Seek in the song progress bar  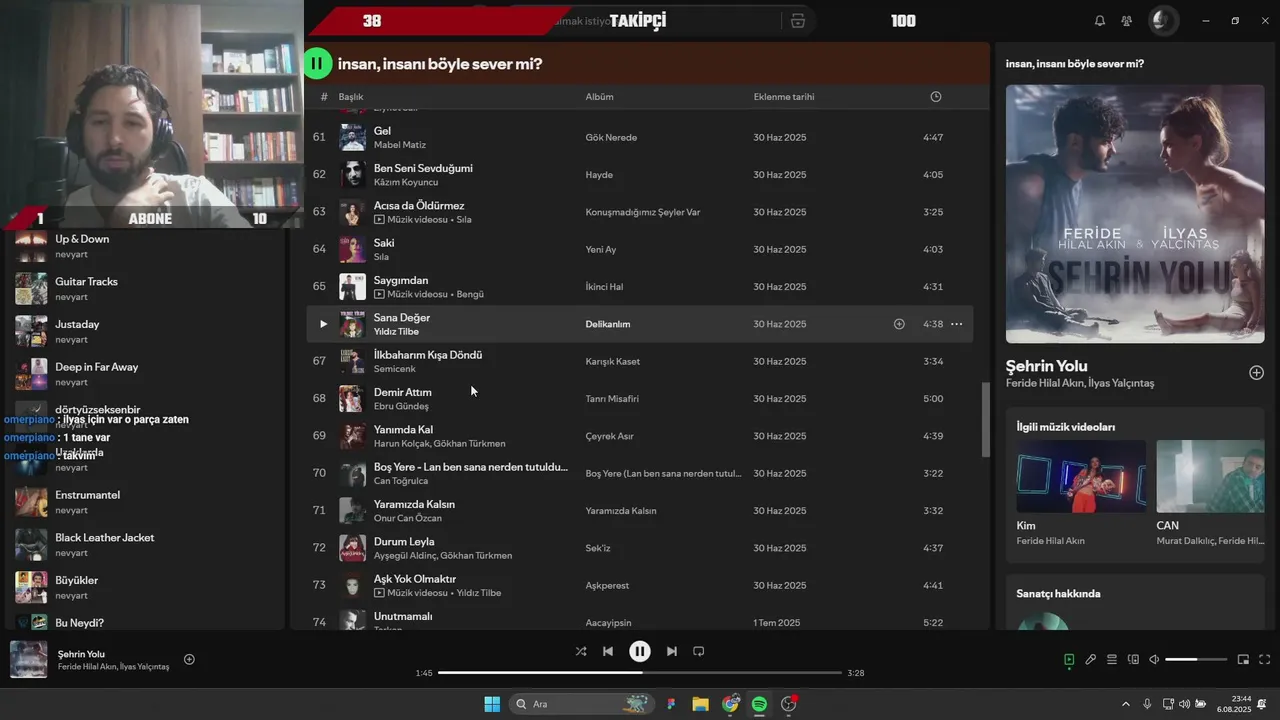click(640, 673)
